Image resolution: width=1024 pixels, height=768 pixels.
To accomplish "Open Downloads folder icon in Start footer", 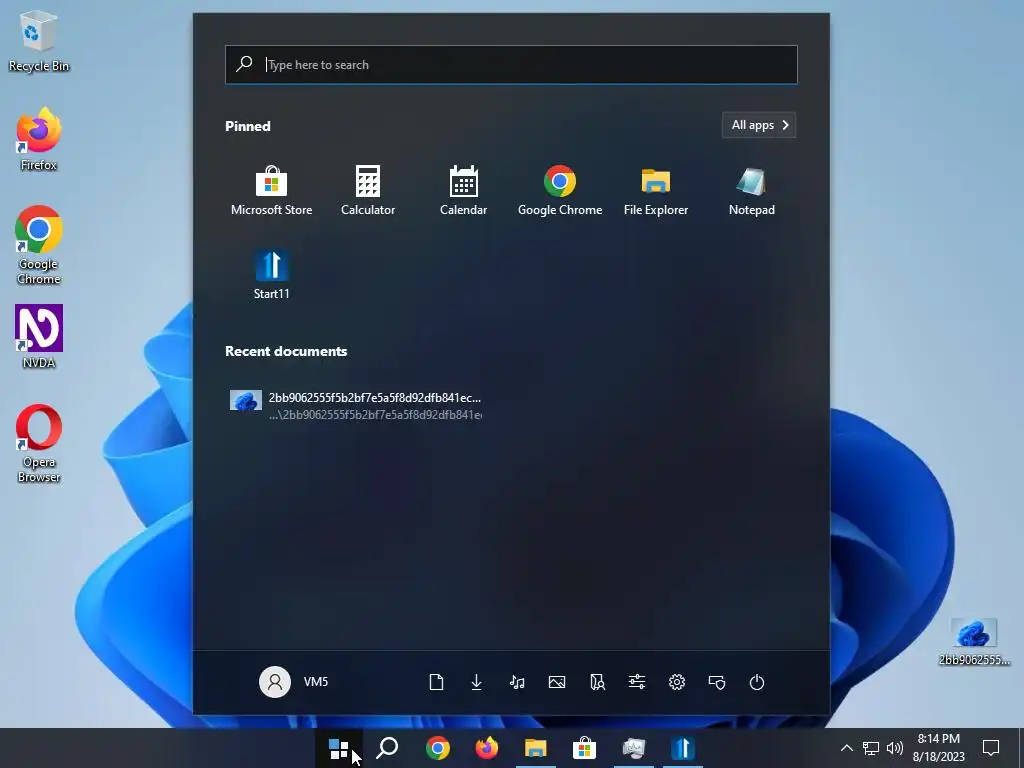I will 477,682.
